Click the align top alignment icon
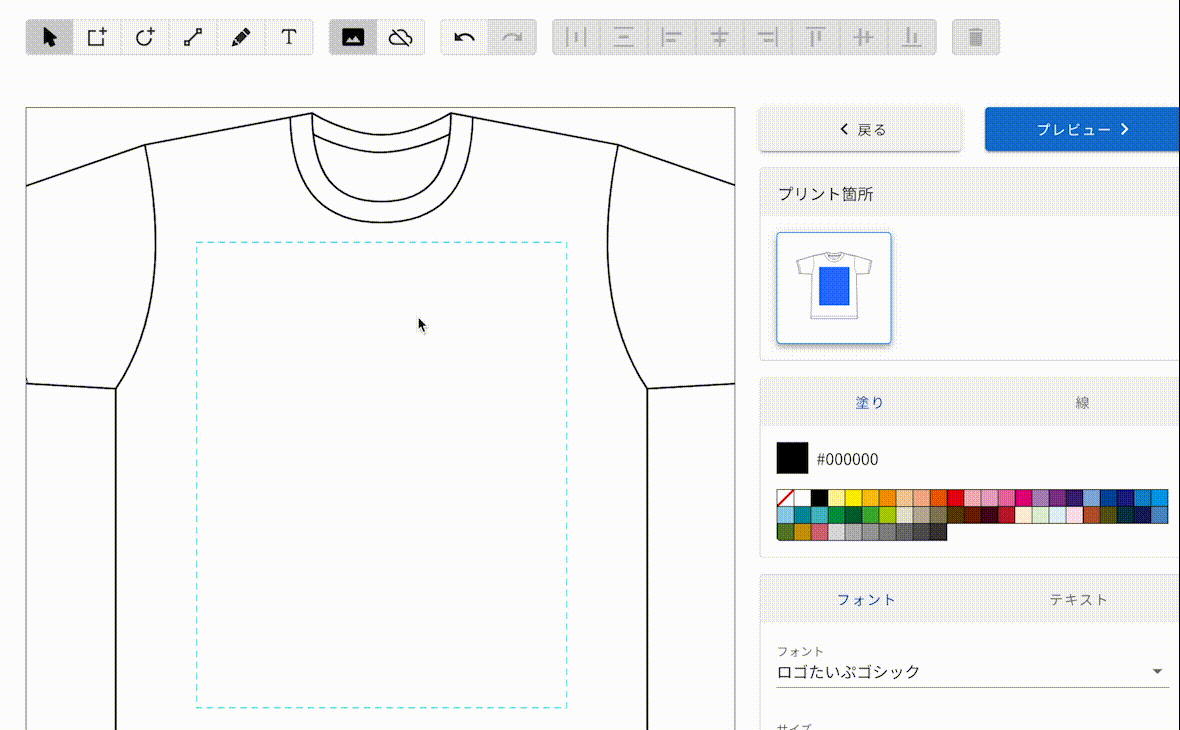 816,37
